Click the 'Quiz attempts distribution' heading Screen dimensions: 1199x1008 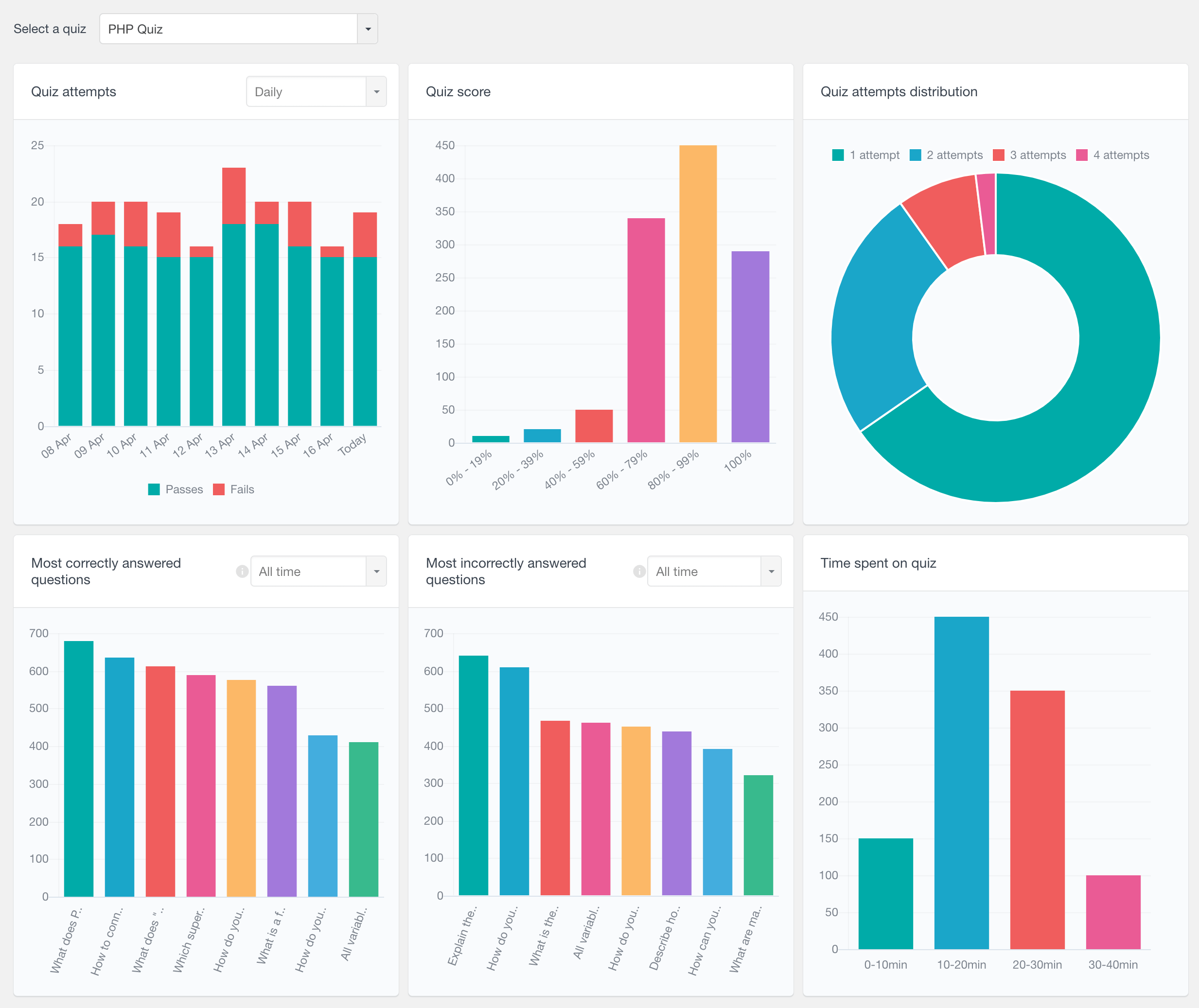(x=899, y=91)
